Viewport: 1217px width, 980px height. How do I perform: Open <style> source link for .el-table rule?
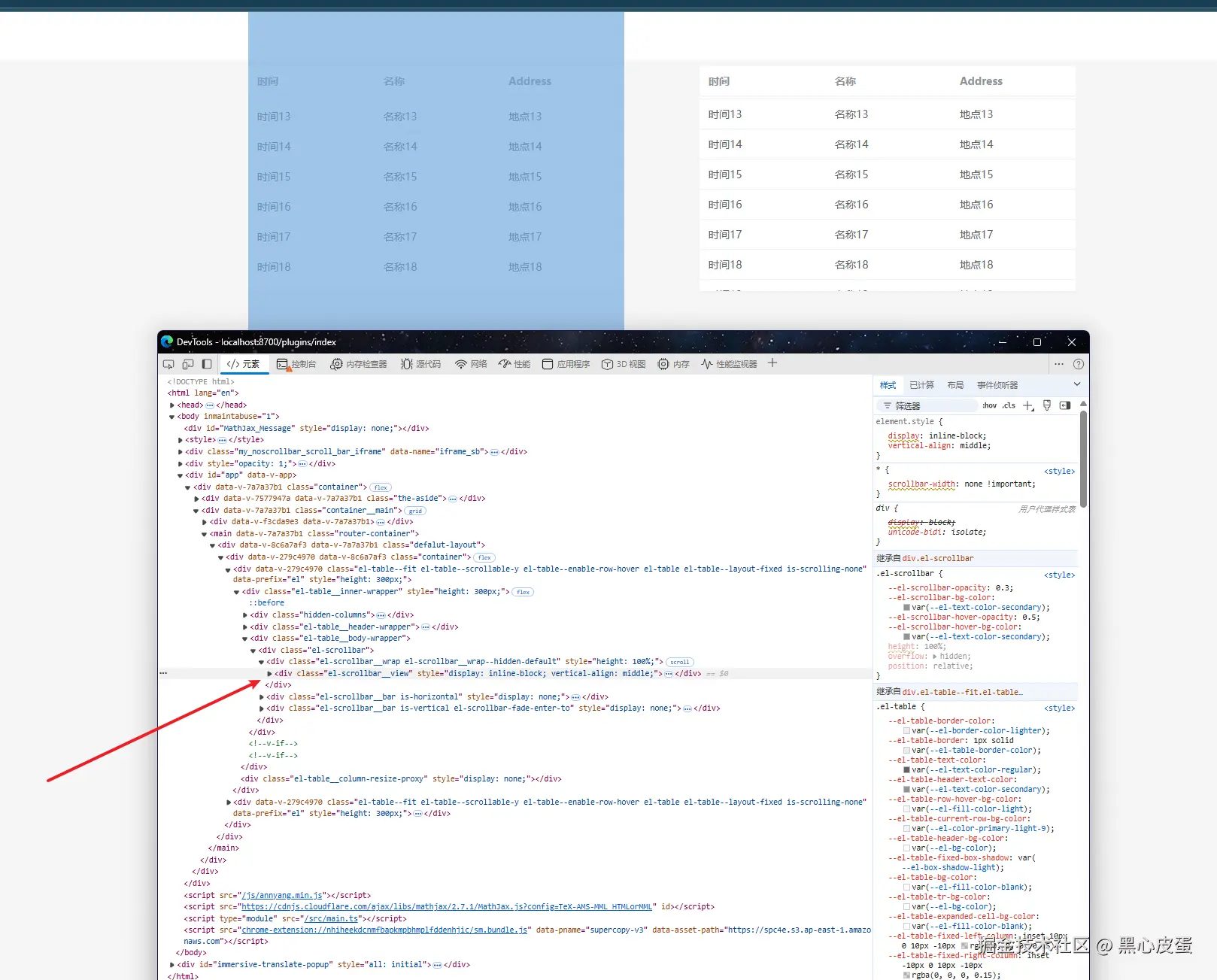tap(1060, 708)
